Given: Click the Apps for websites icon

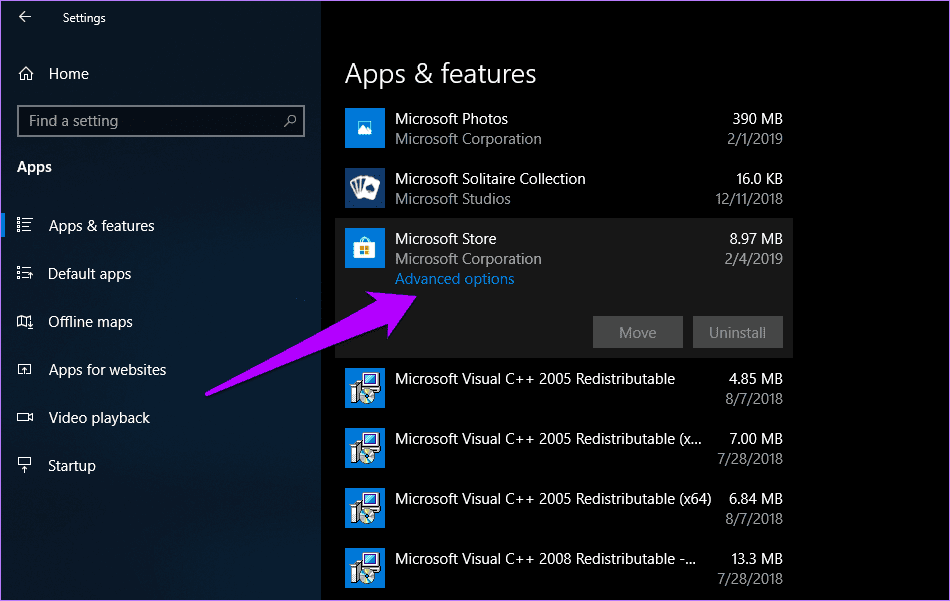Looking at the screenshot, I should coord(25,370).
